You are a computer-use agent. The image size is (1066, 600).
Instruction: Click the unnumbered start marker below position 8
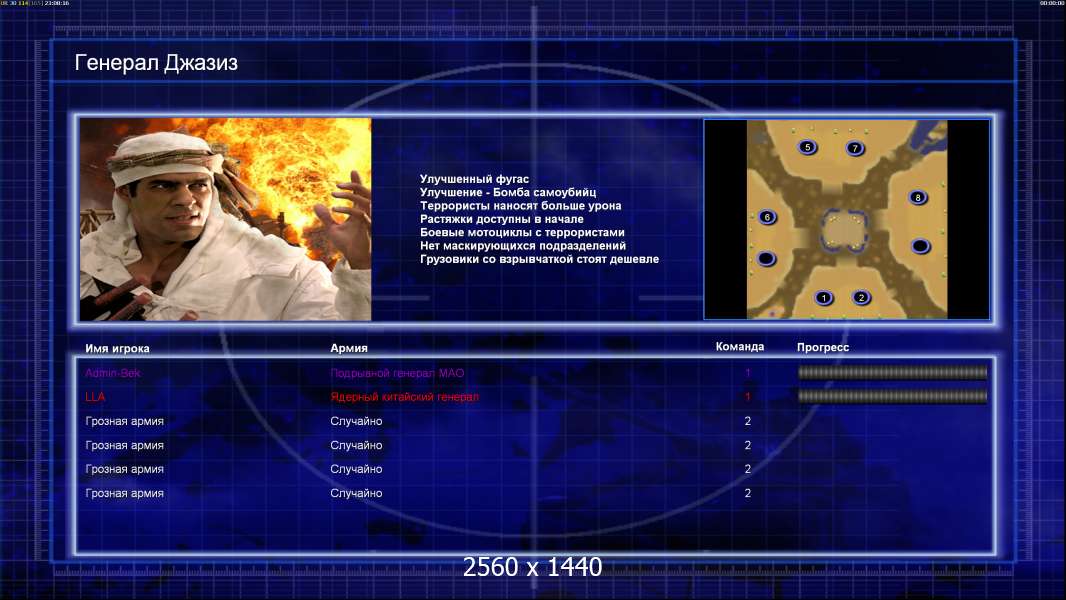point(921,246)
